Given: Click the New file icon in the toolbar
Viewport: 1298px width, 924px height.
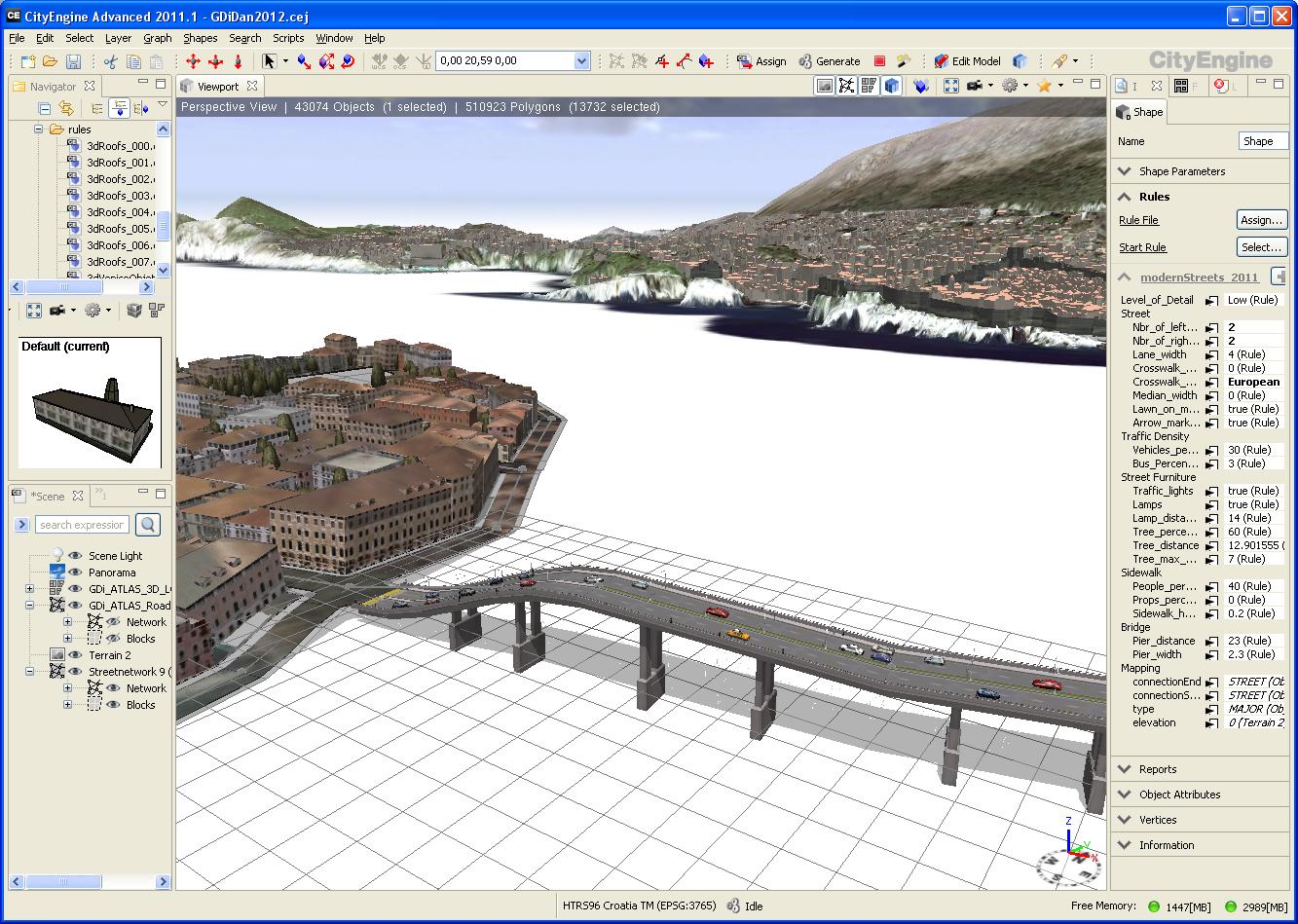Looking at the screenshot, I should click(x=27, y=61).
